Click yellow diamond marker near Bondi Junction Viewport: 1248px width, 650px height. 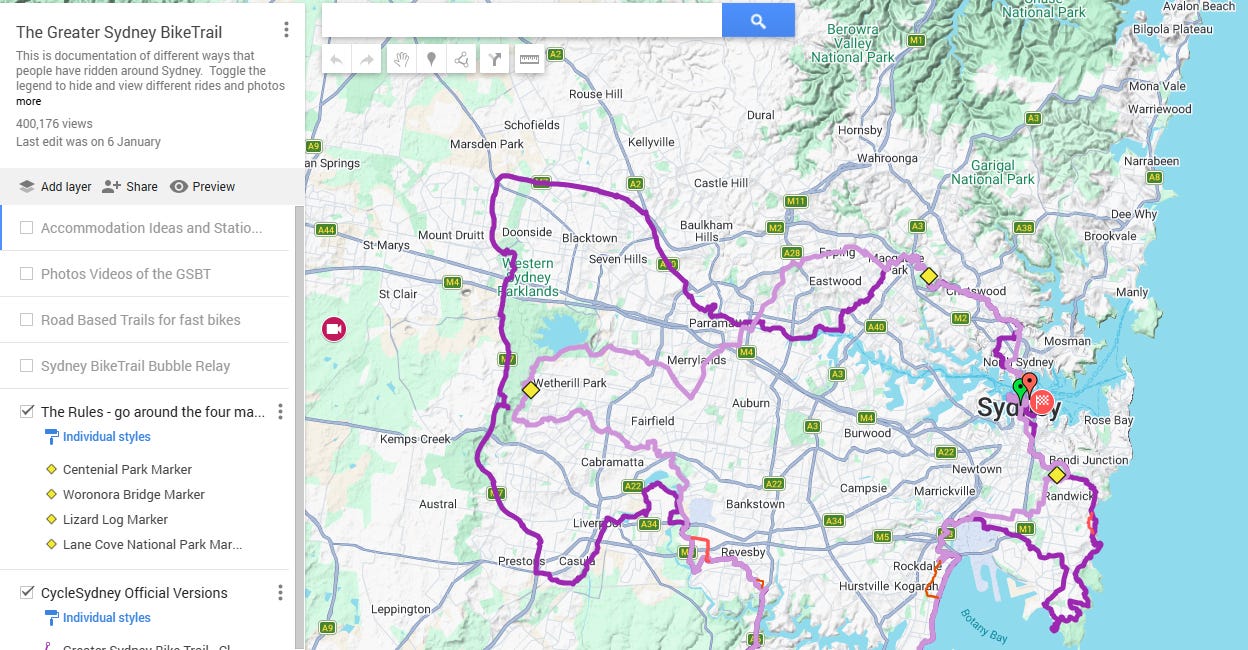pyautogui.click(x=1057, y=474)
